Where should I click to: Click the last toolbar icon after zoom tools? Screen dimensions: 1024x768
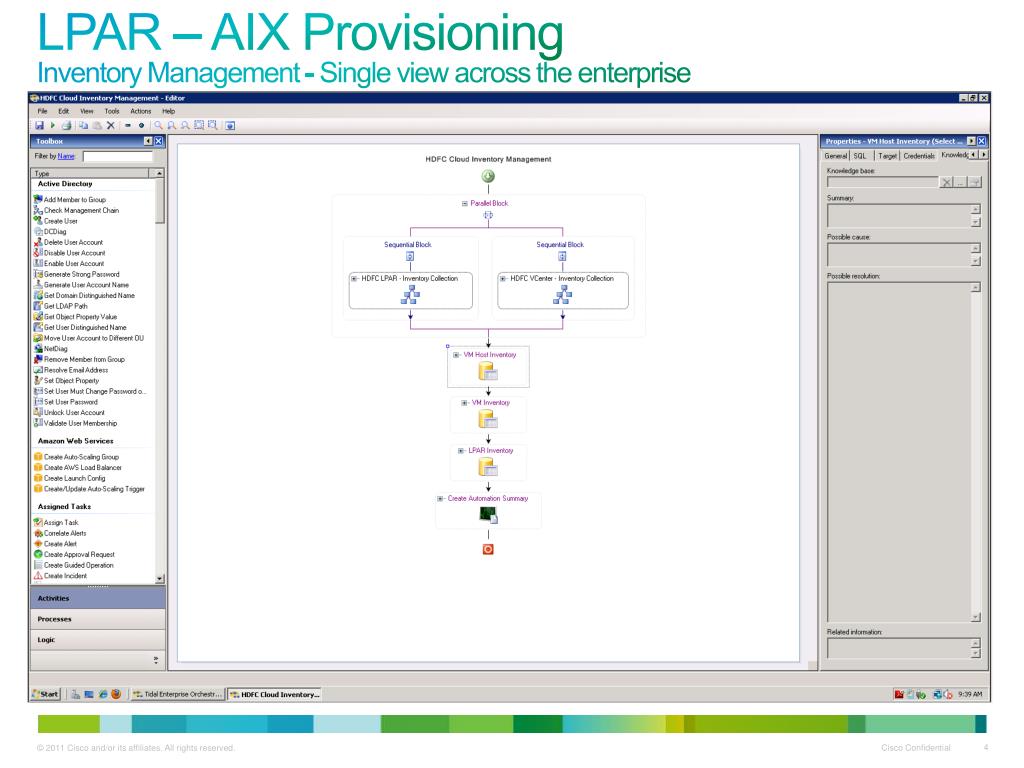(230, 125)
